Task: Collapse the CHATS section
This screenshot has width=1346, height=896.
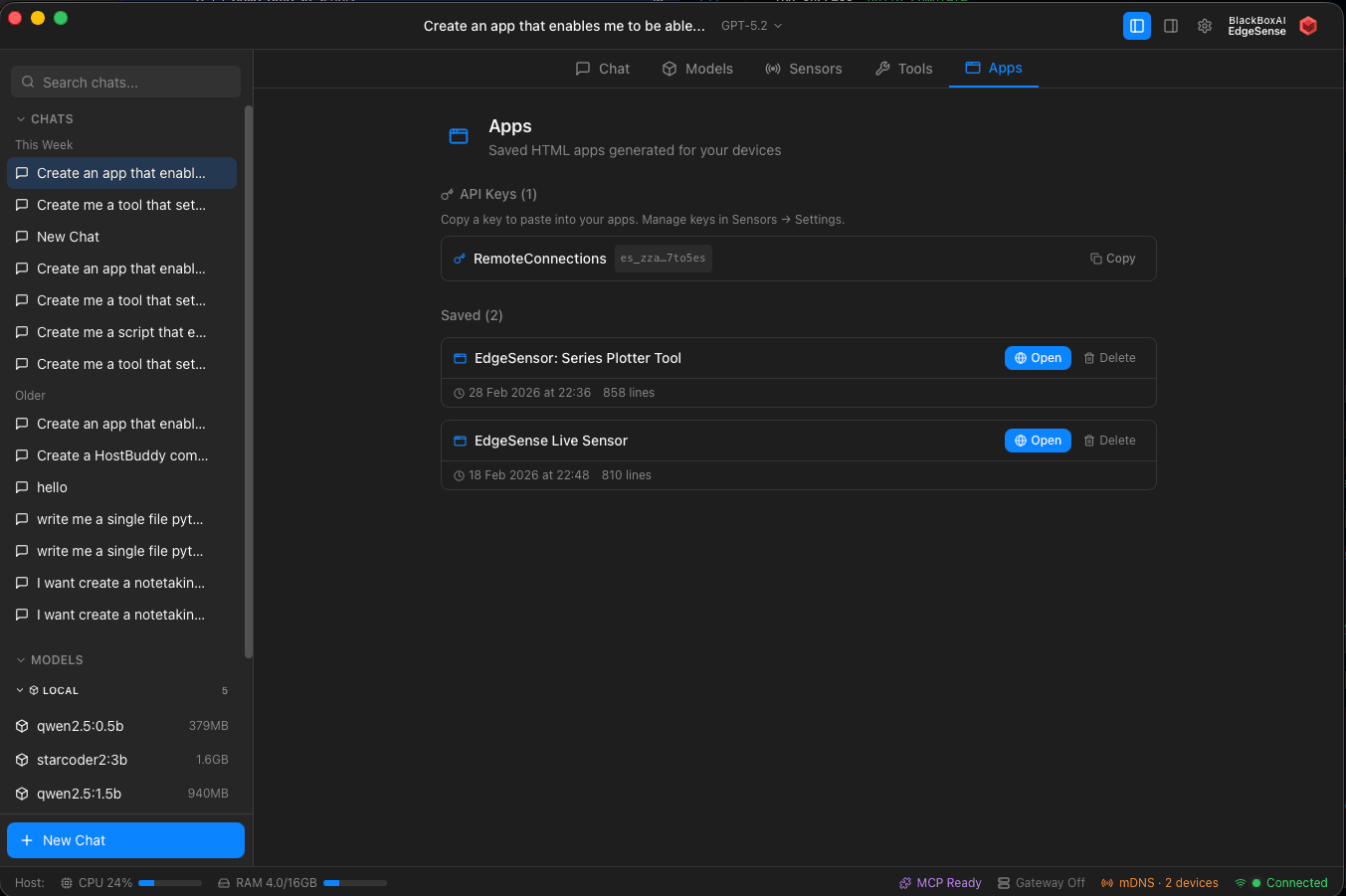Action: (x=21, y=119)
